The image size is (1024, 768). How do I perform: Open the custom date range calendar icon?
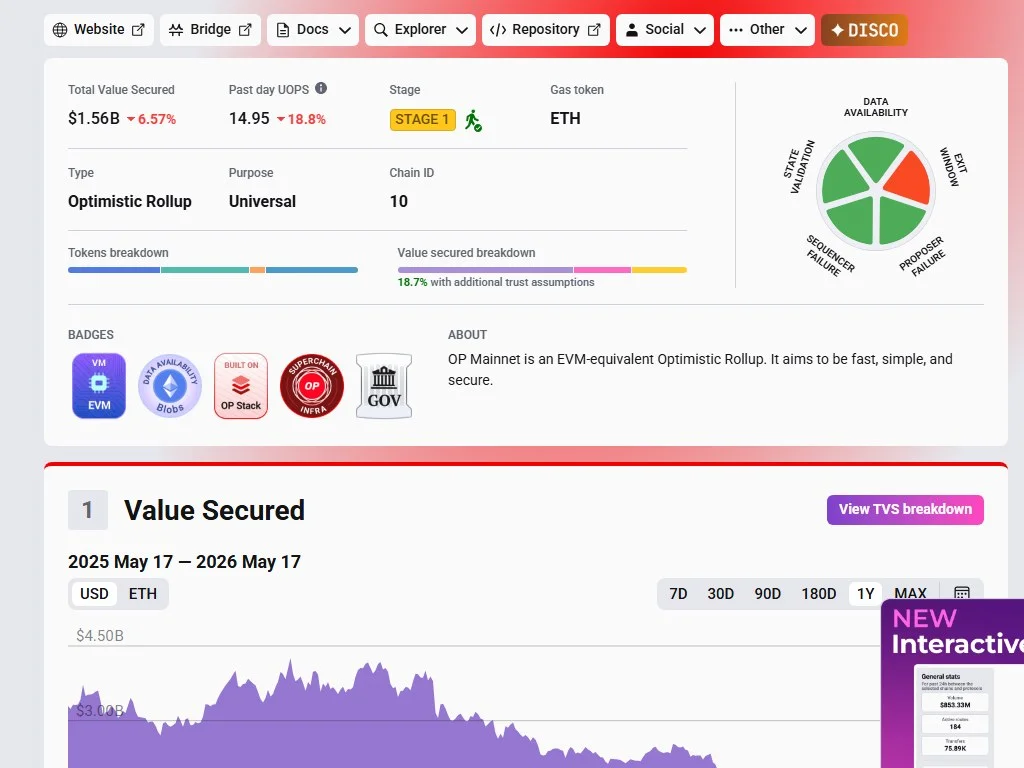(x=962, y=592)
